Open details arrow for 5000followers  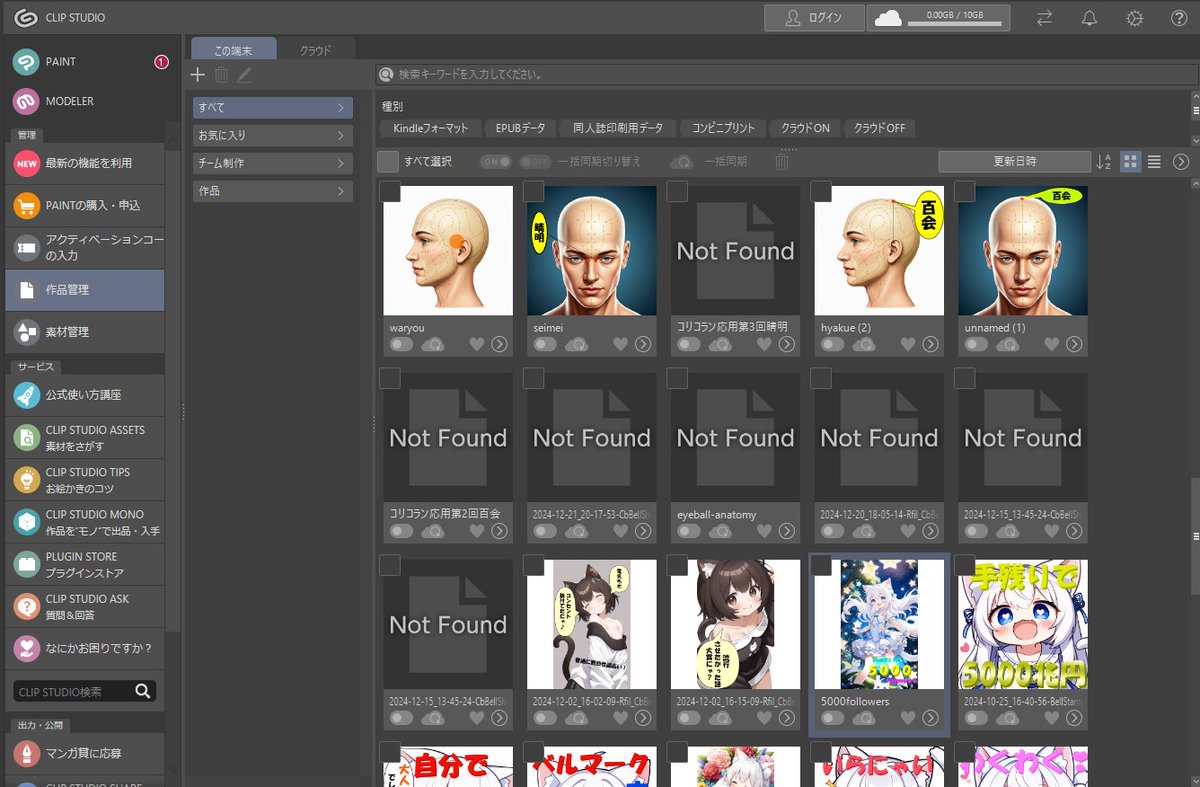coord(930,718)
